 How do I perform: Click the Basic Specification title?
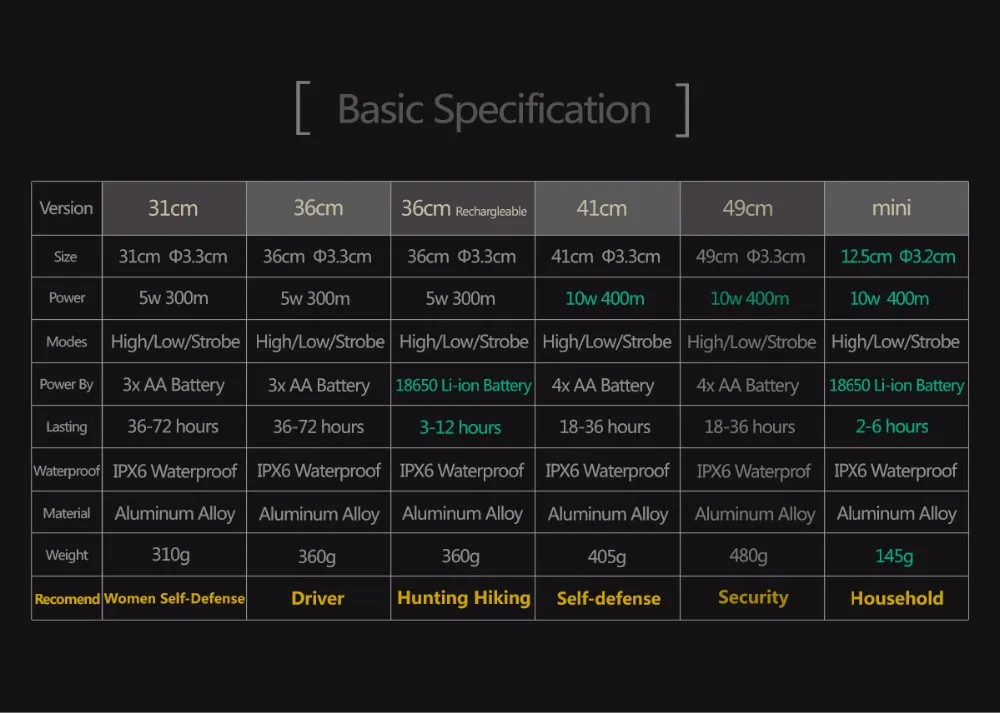(494, 109)
